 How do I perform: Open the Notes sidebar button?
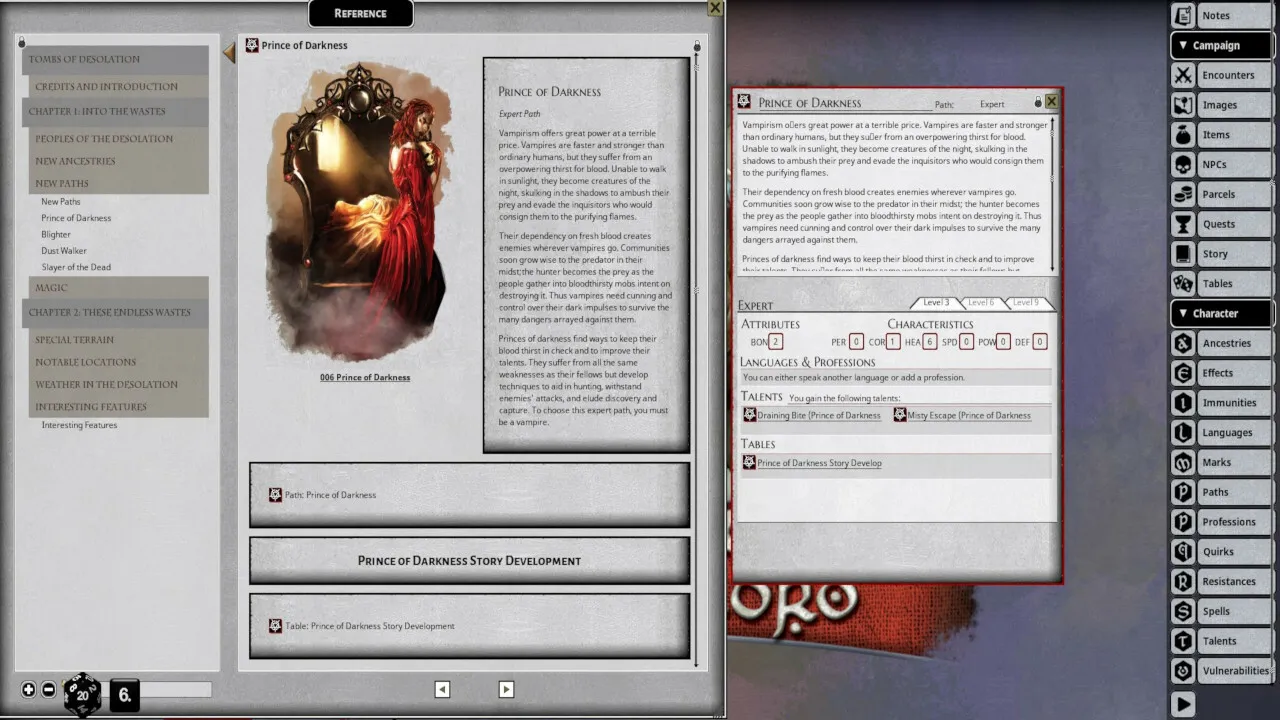click(x=1221, y=15)
